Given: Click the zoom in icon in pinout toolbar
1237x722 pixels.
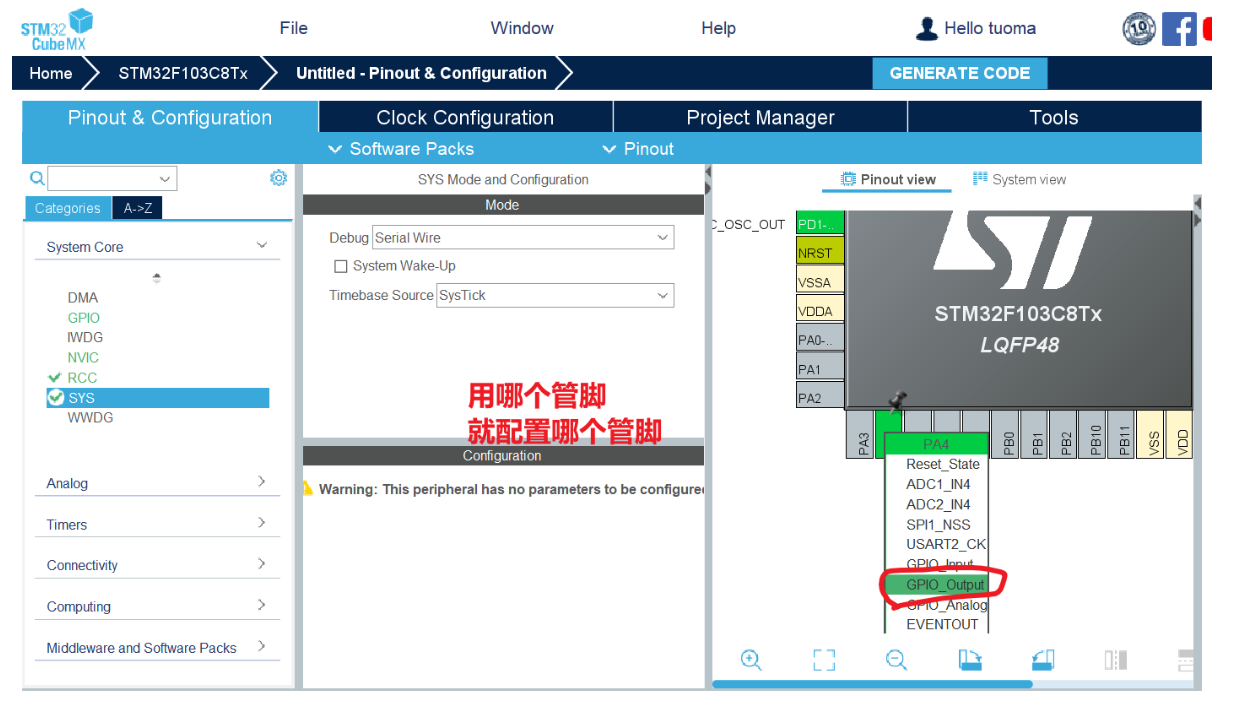Looking at the screenshot, I should point(751,660).
